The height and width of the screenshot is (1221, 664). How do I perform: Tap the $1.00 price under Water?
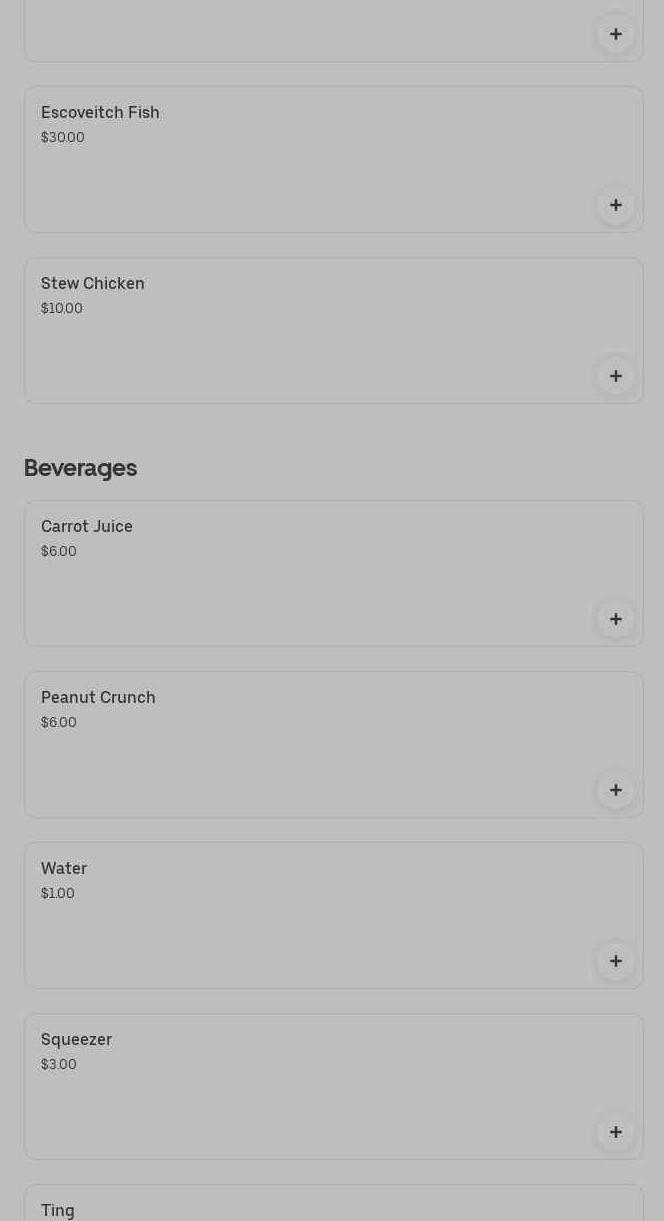point(58,894)
